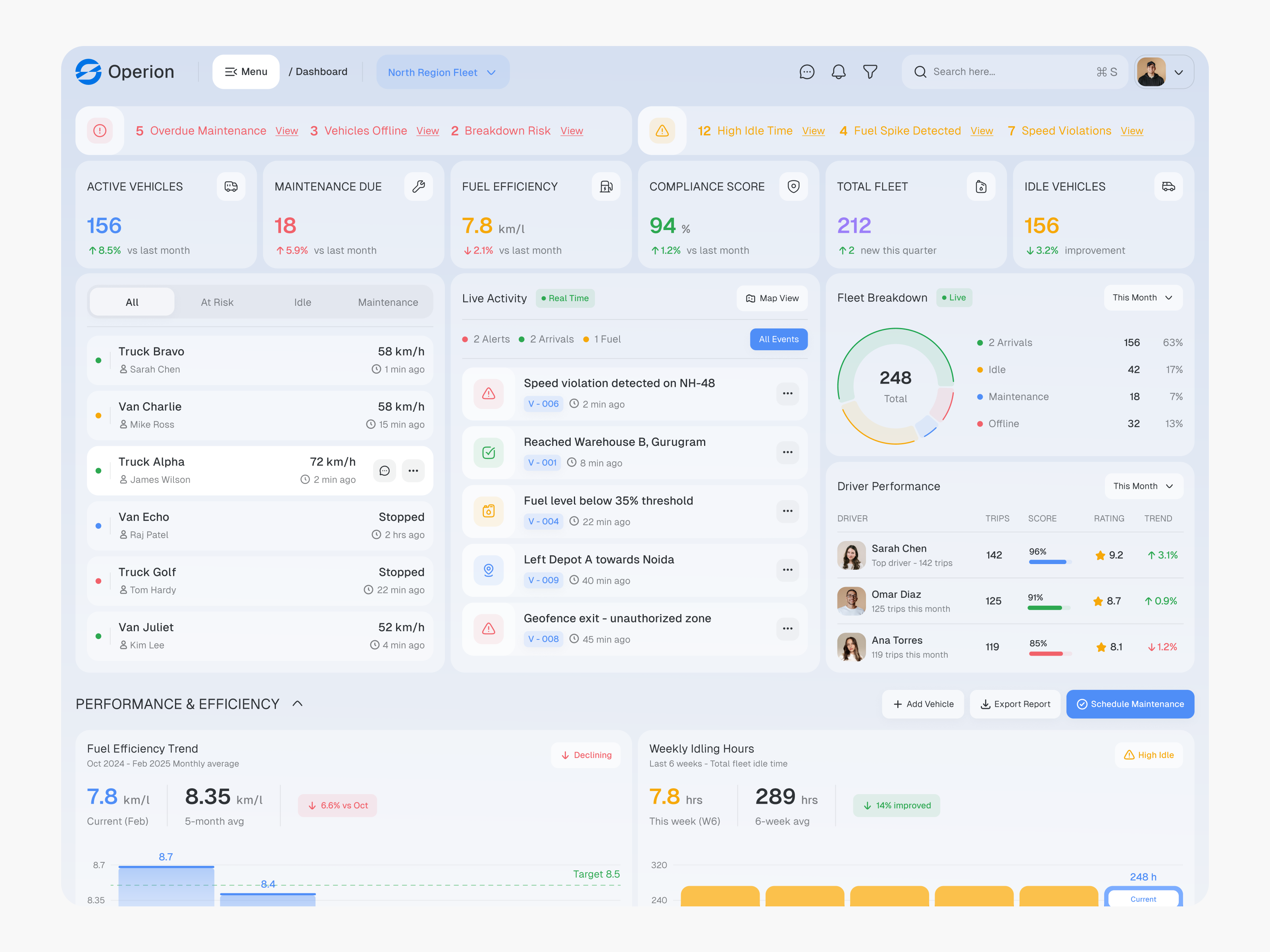Click the Schedule Maintenance button
Image resolution: width=1270 pixels, height=952 pixels.
[1130, 704]
